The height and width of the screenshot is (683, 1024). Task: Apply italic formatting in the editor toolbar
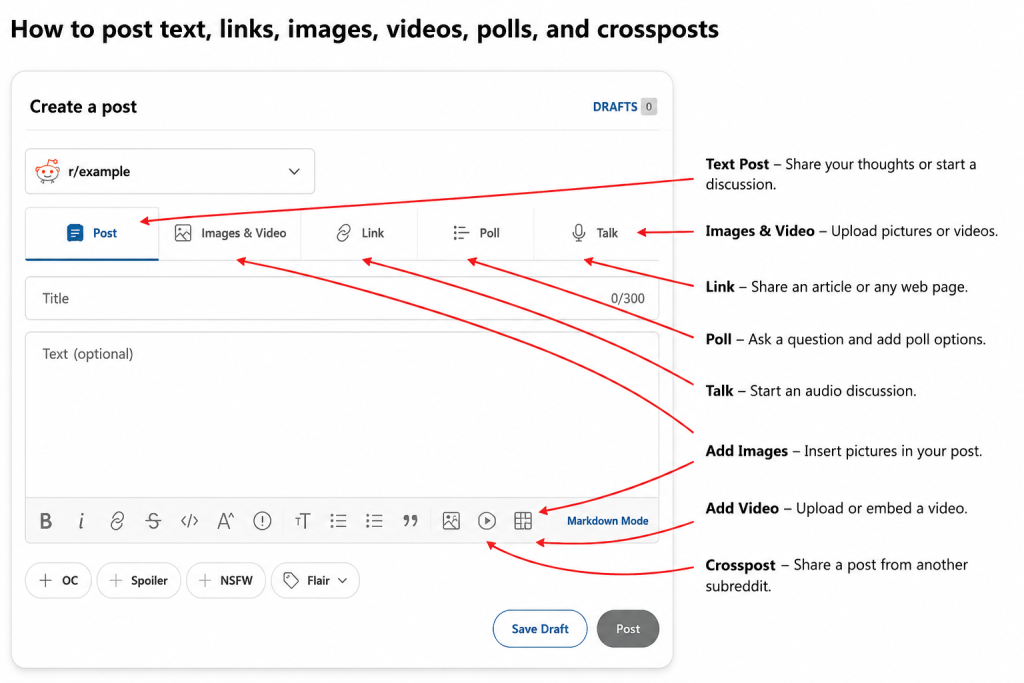pos(81,520)
